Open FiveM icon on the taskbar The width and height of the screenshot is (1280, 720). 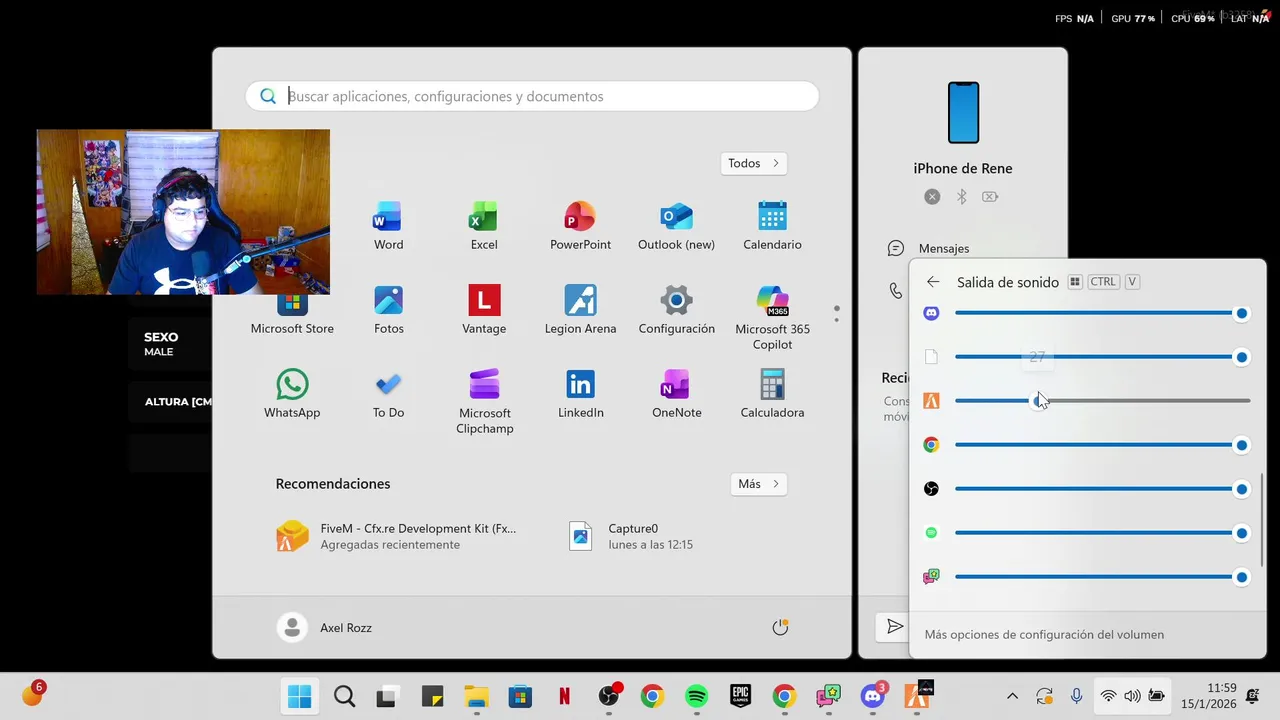917,696
